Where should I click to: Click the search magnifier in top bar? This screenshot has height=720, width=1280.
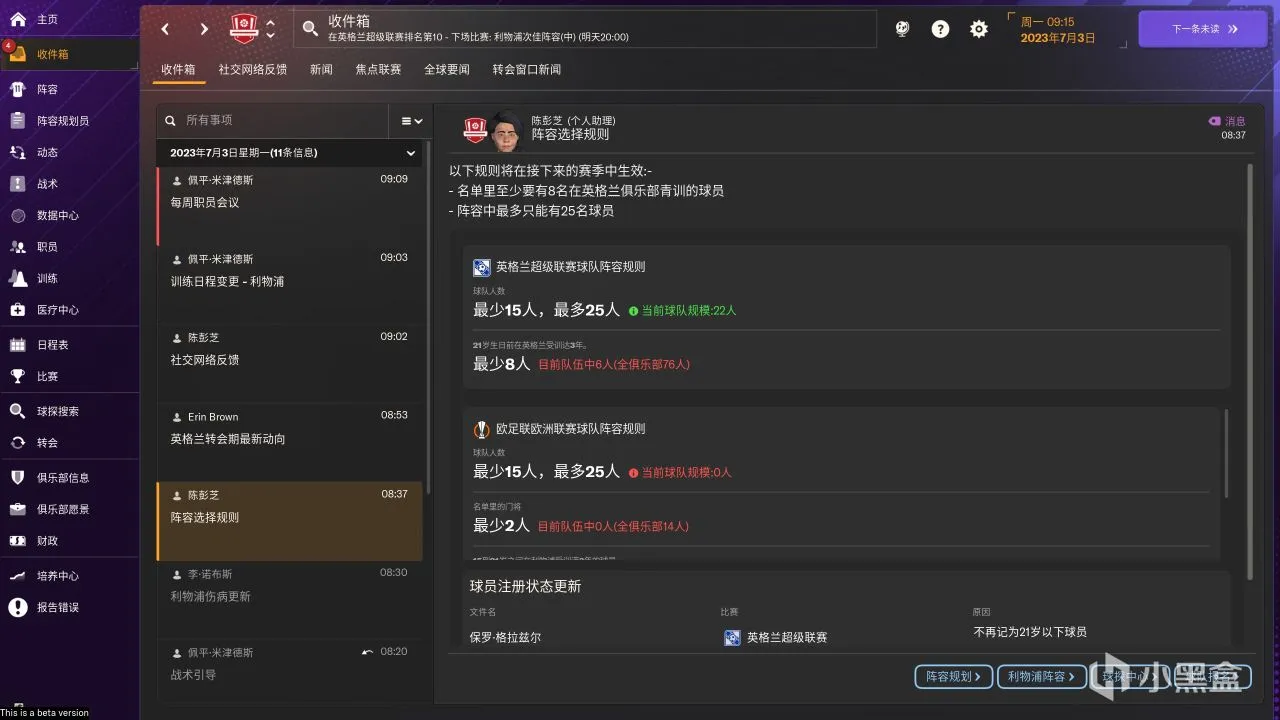point(311,29)
